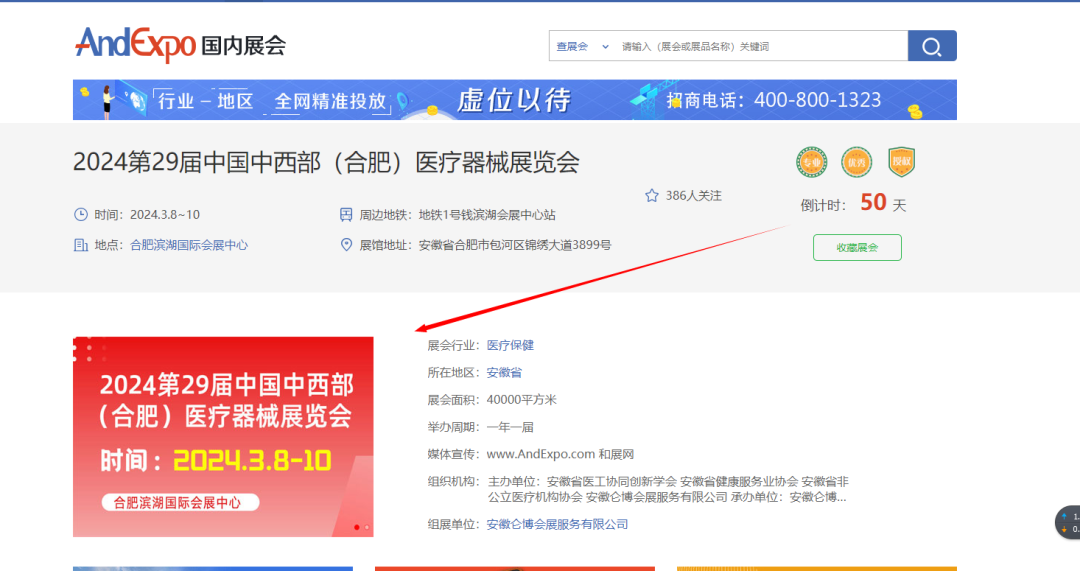Image resolution: width=1080 pixels, height=571 pixels.
Task: Open the 查展会 search type dropdown
Action: point(582,46)
